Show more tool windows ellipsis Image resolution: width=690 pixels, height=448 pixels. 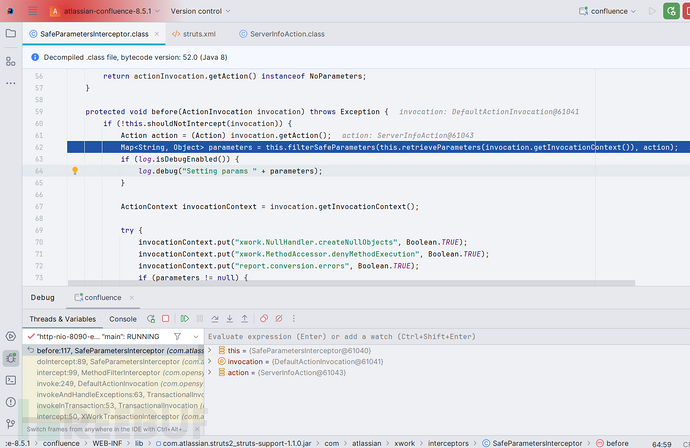pyautogui.click(x=11, y=83)
